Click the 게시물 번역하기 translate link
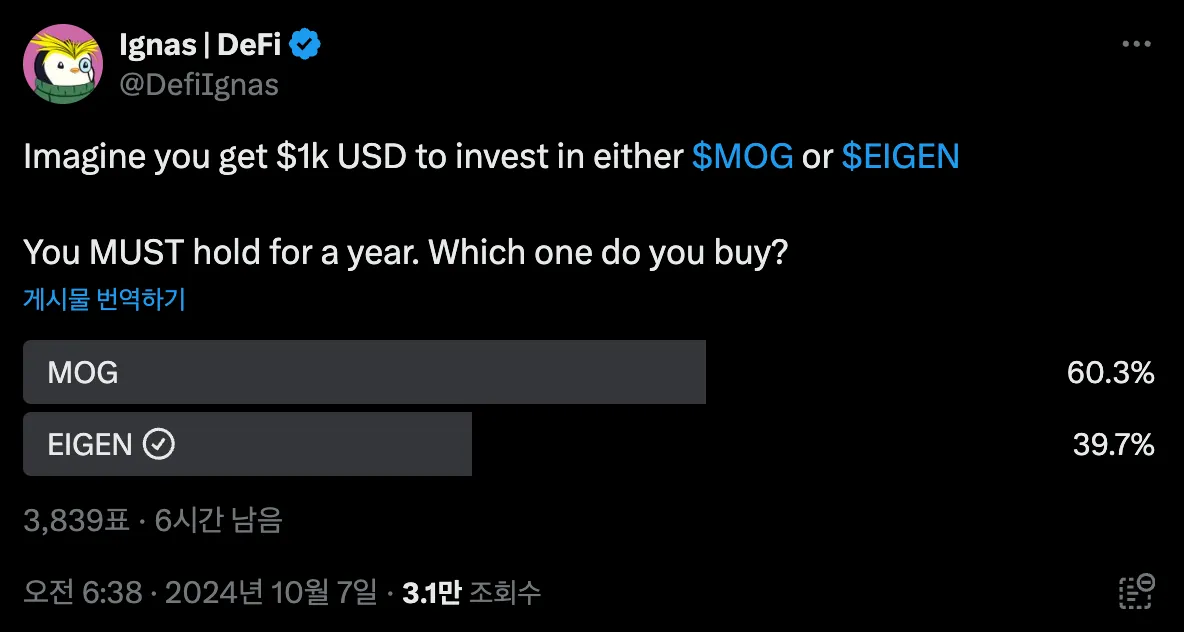Image resolution: width=1184 pixels, height=632 pixels. coord(104,299)
